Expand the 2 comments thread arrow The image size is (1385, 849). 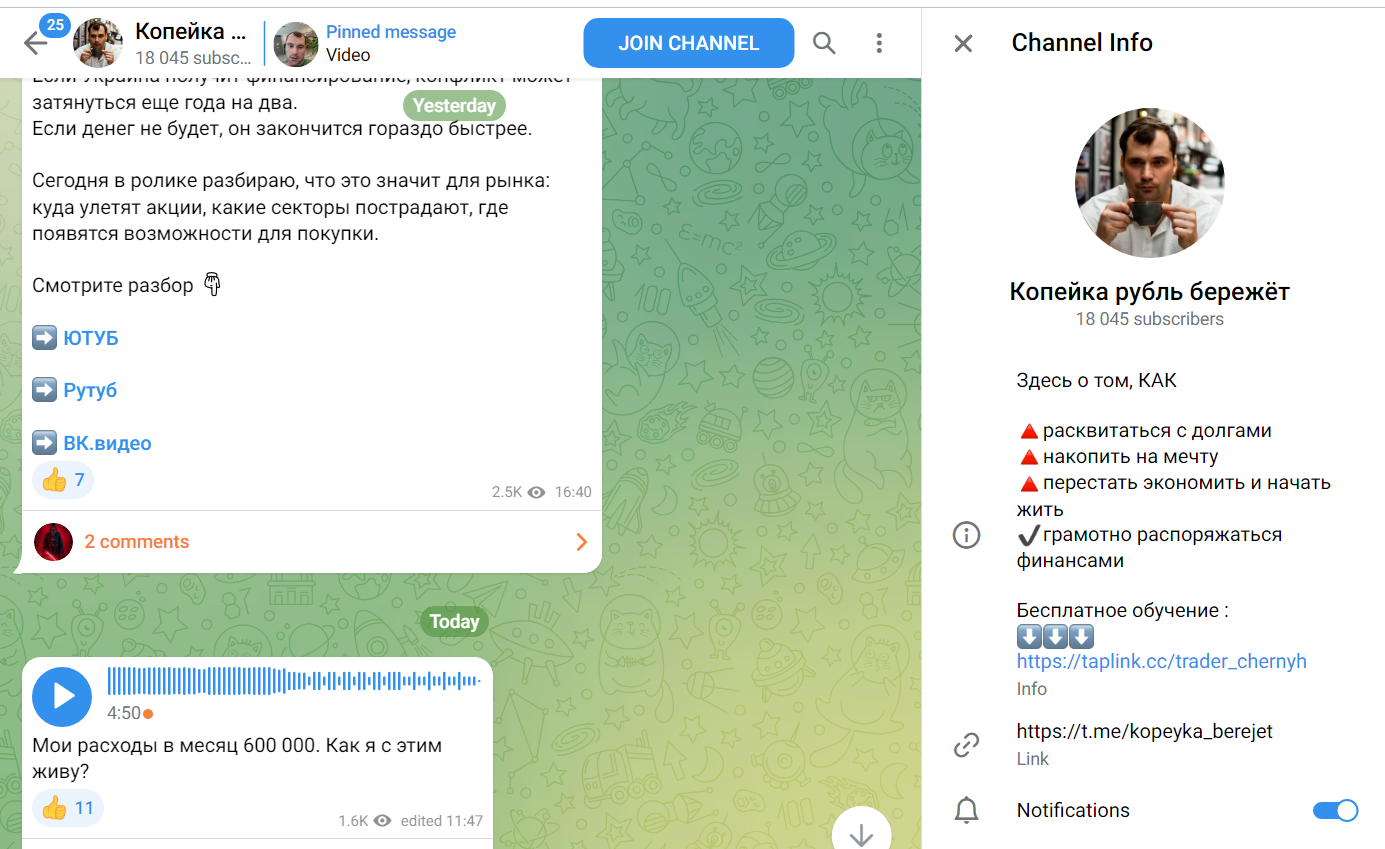pyautogui.click(x=581, y=542)
